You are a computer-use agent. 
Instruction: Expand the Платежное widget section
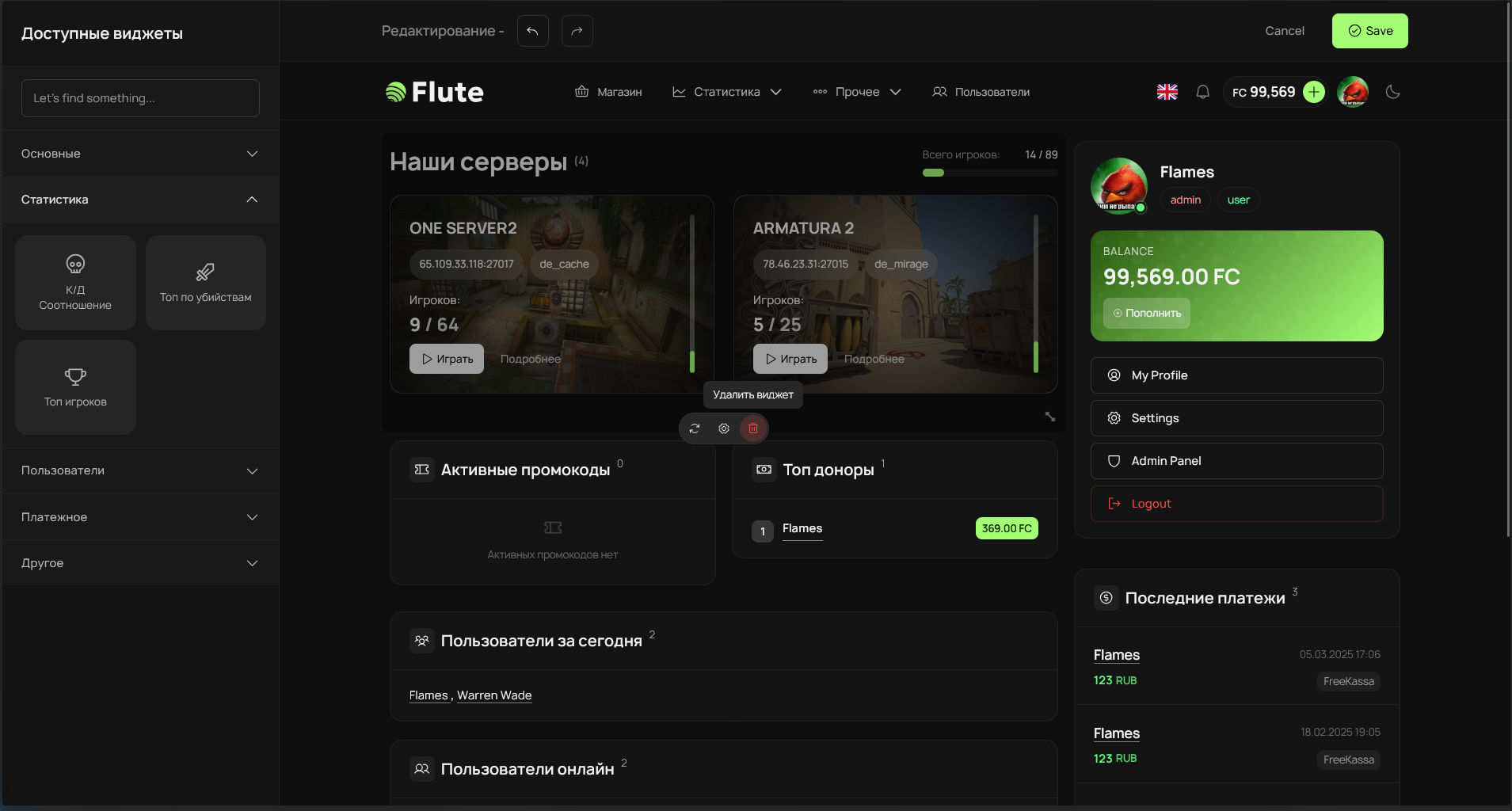click(x=140, y=517)
